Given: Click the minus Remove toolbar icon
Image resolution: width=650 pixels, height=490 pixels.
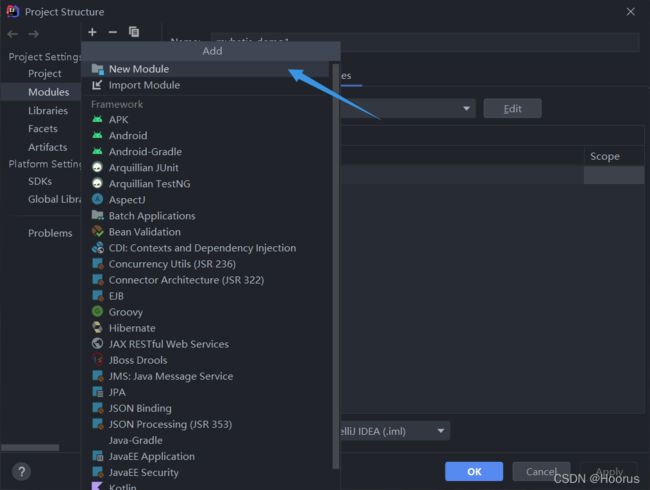Looking at the screenshot, I should [112, 32].
